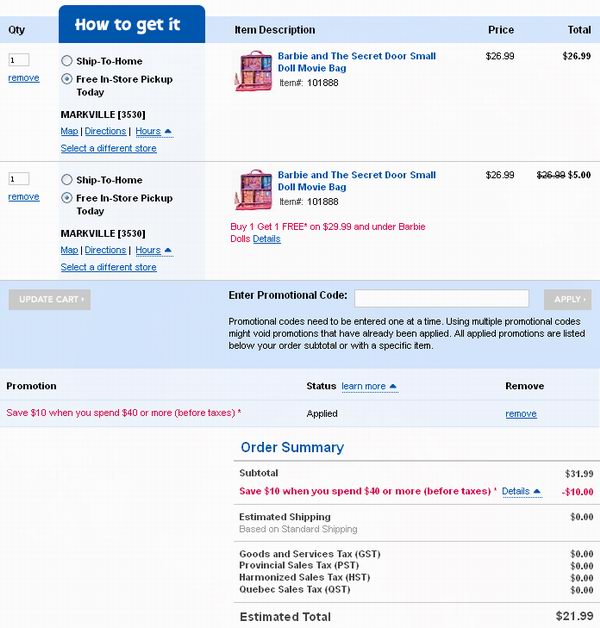Expand Hours for first Markville store

[x=154, y=131]
